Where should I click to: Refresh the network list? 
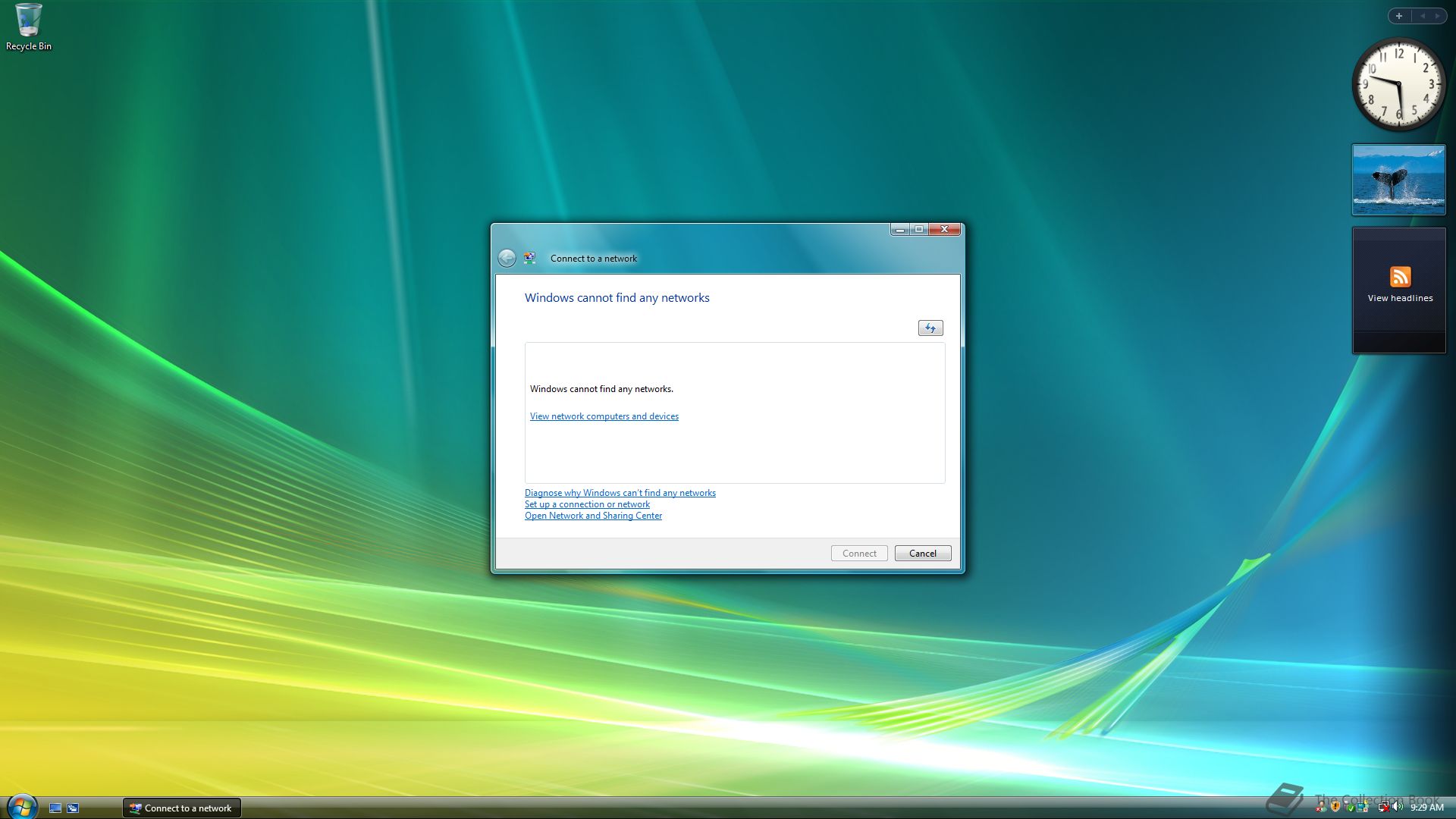click(x=930, y=328)
